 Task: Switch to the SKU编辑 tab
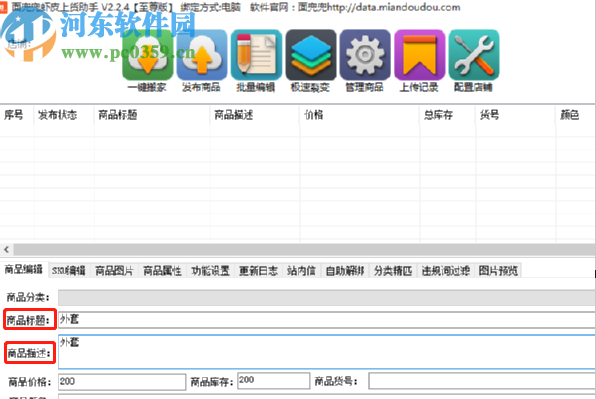point(69,271)
